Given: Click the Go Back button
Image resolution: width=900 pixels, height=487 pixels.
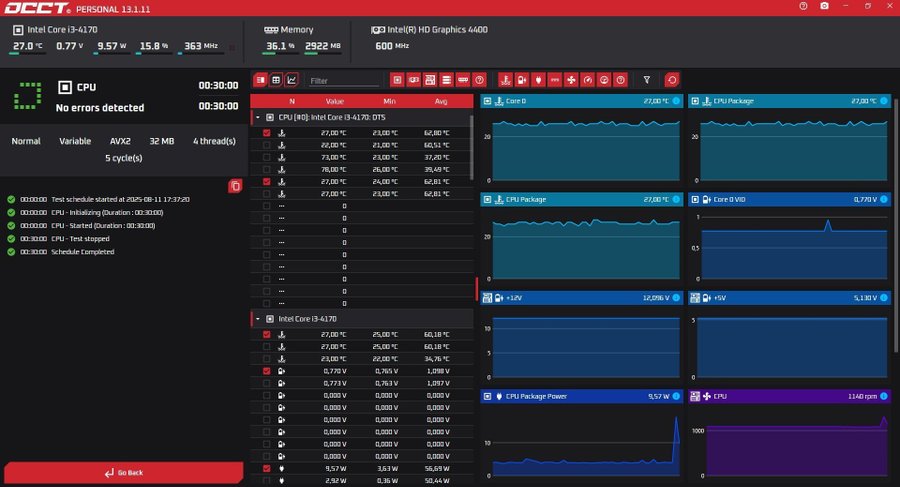Looking at the screenshot, I should pos(123,472).
